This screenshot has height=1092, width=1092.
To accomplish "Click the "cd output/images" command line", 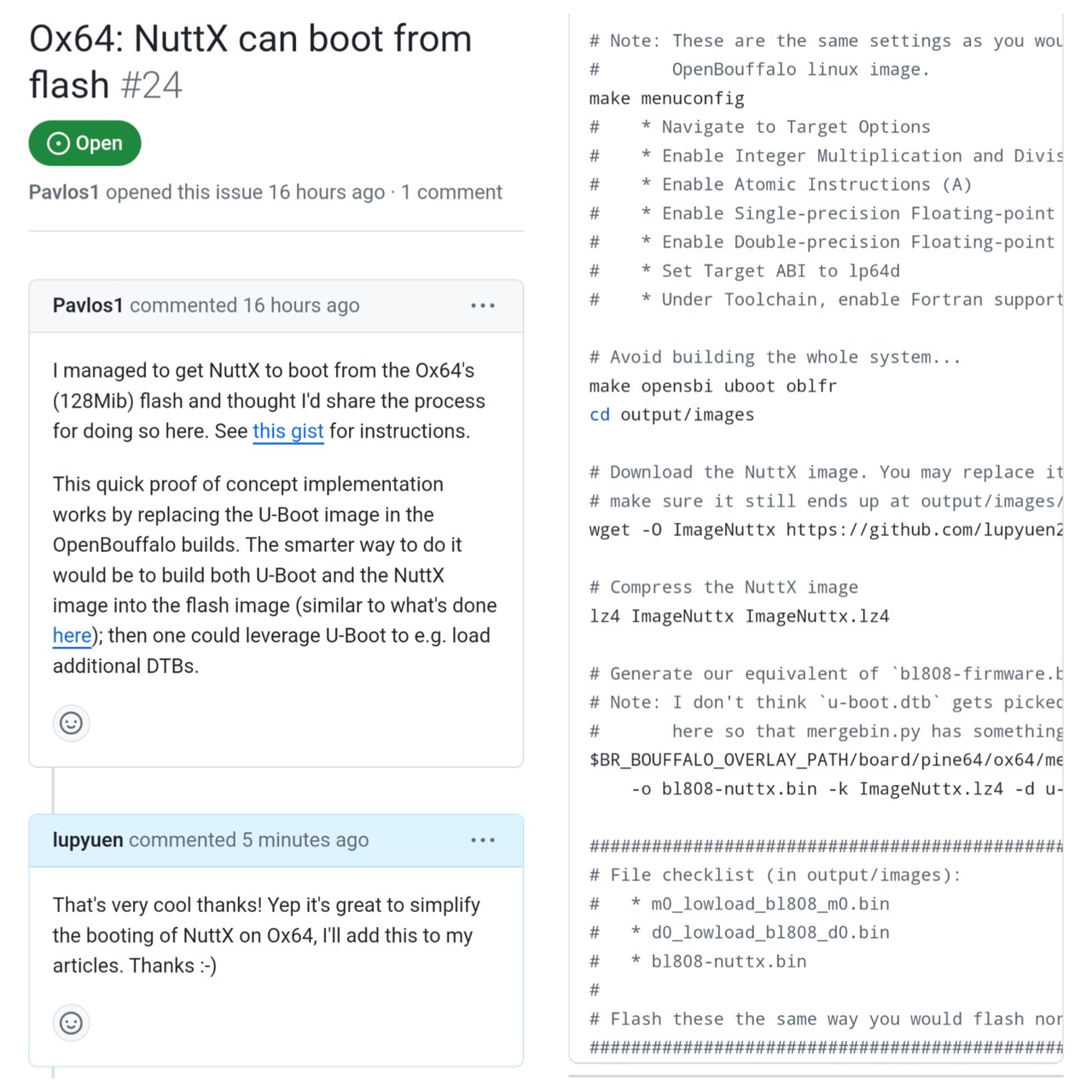I will [x=671, y=415].
